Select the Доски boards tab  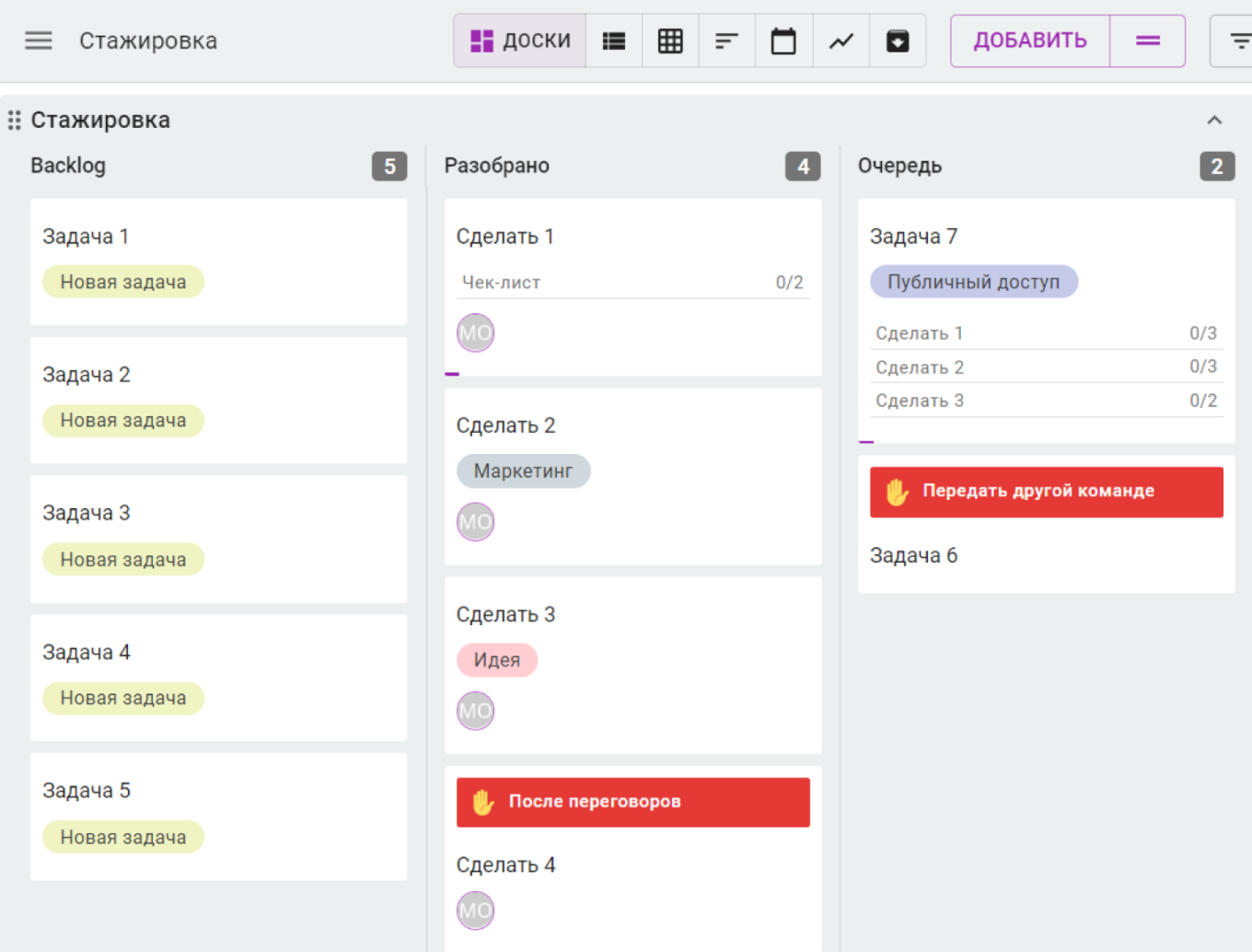520,41
